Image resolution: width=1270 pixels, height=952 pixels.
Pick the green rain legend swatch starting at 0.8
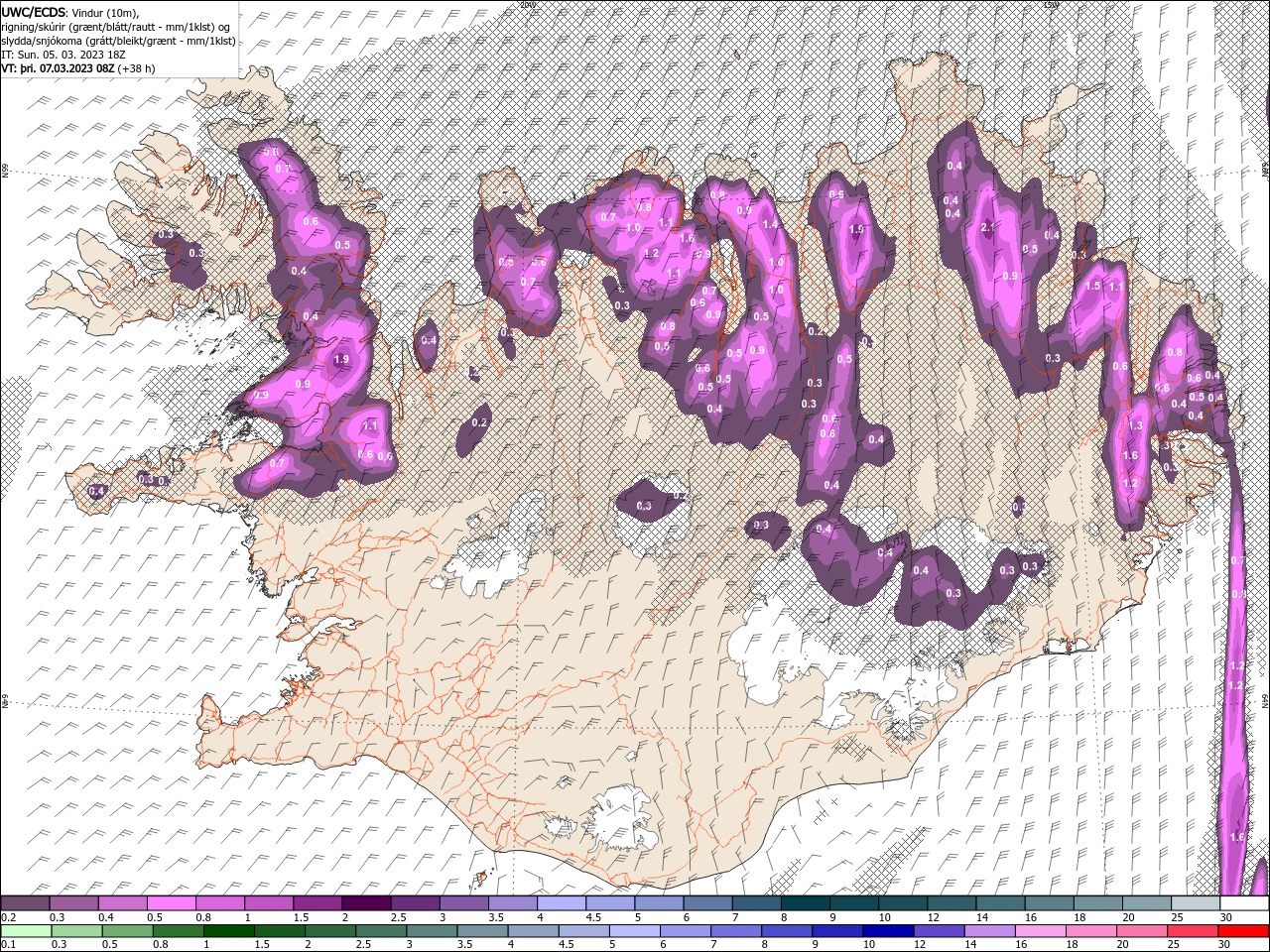click(x=178, y=931)
